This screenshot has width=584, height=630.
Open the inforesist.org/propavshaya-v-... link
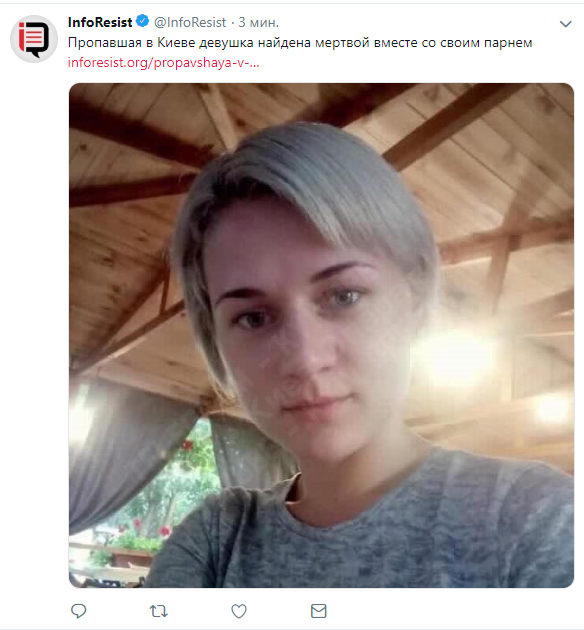click(x=163, y=63)
